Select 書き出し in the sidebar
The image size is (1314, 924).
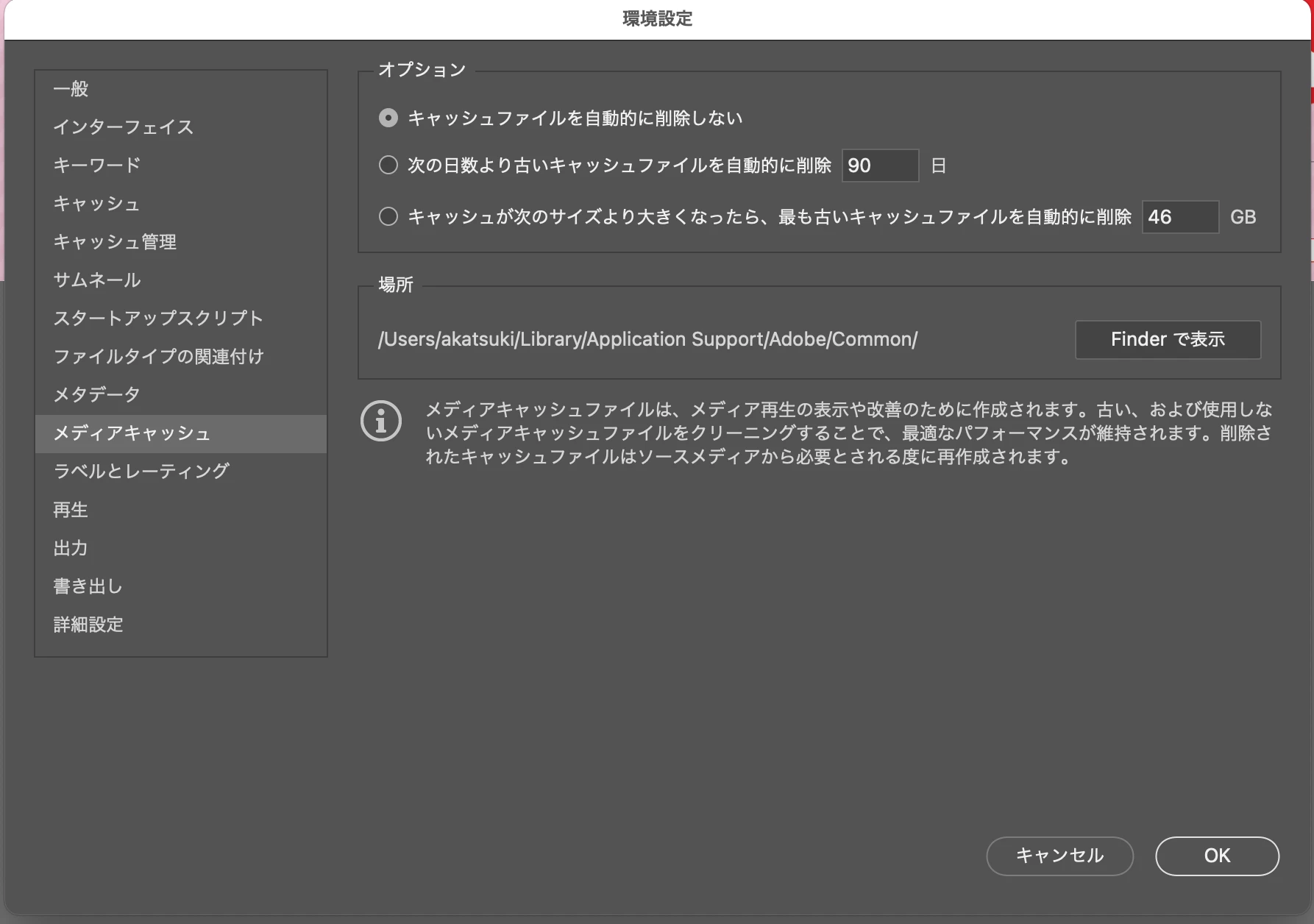point(181,586)
